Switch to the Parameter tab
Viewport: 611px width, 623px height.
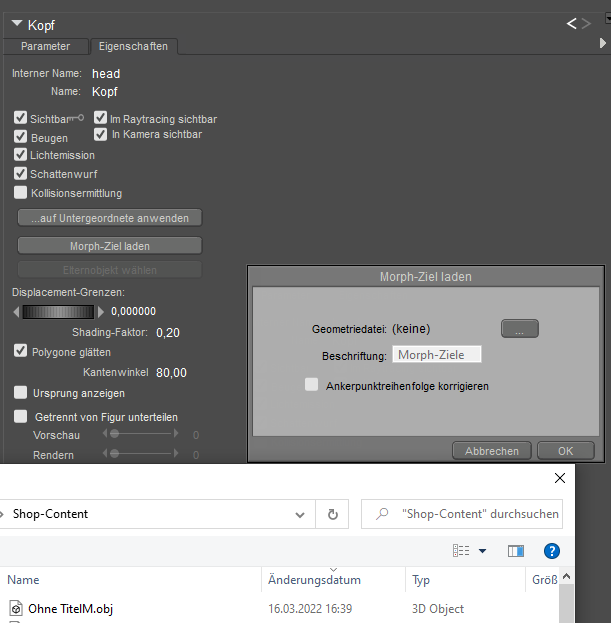pos(45,46)
